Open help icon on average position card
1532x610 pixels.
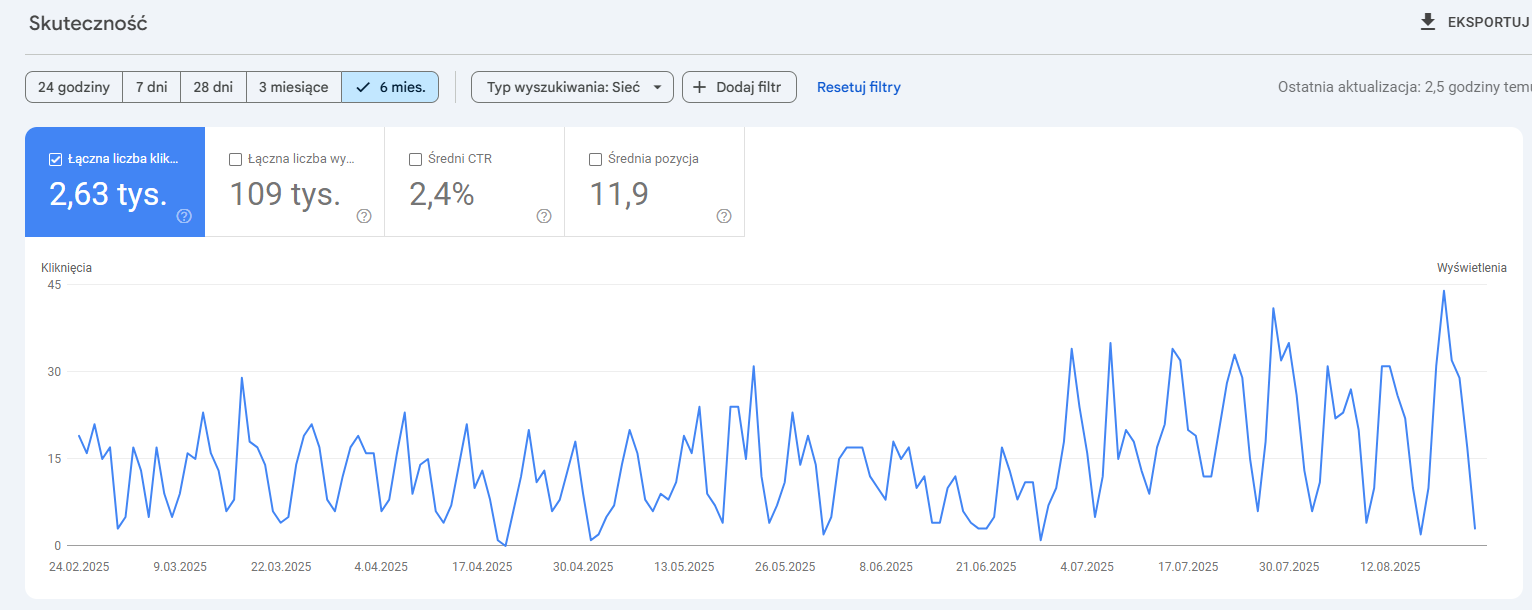724,216
